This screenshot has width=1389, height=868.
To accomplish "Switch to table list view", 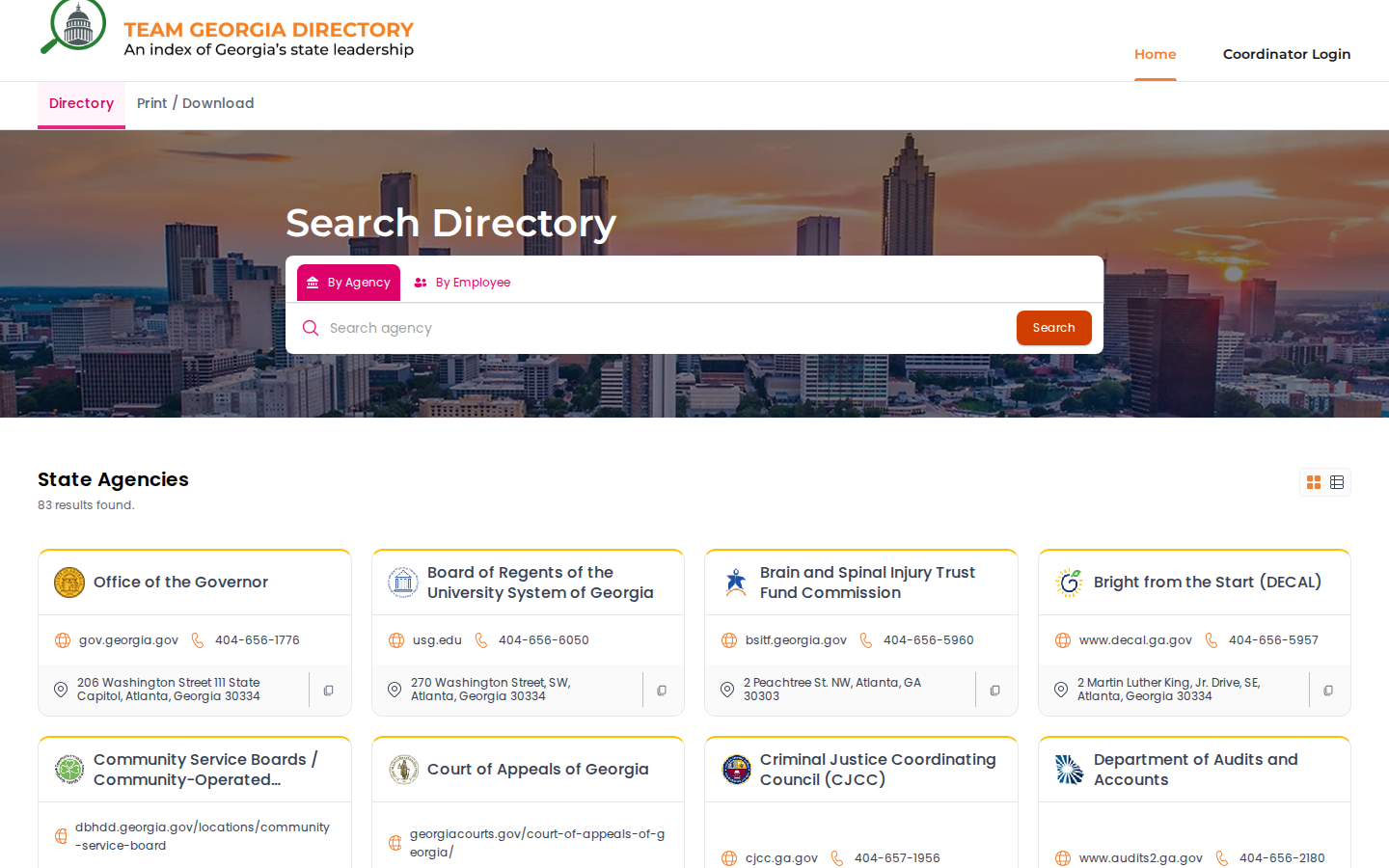I will 1337,482.
